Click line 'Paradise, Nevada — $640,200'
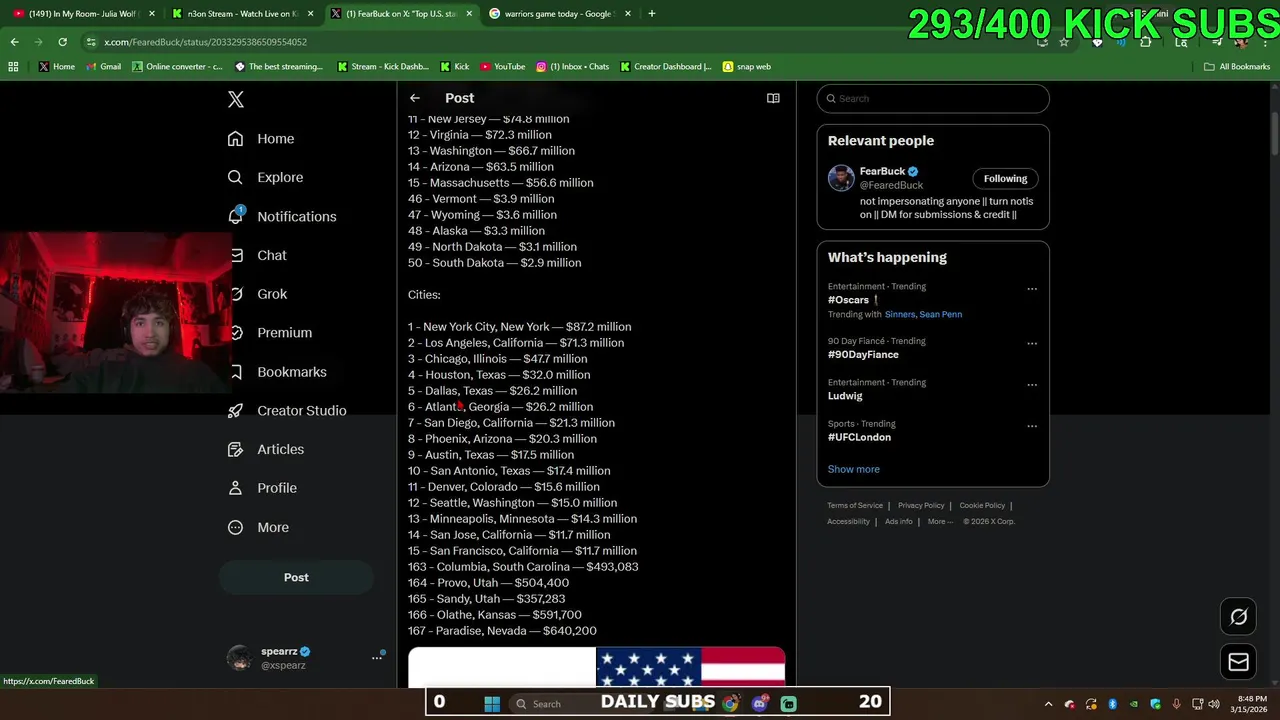This screenshot has height=720, width=1280. [x=516, y=631]
